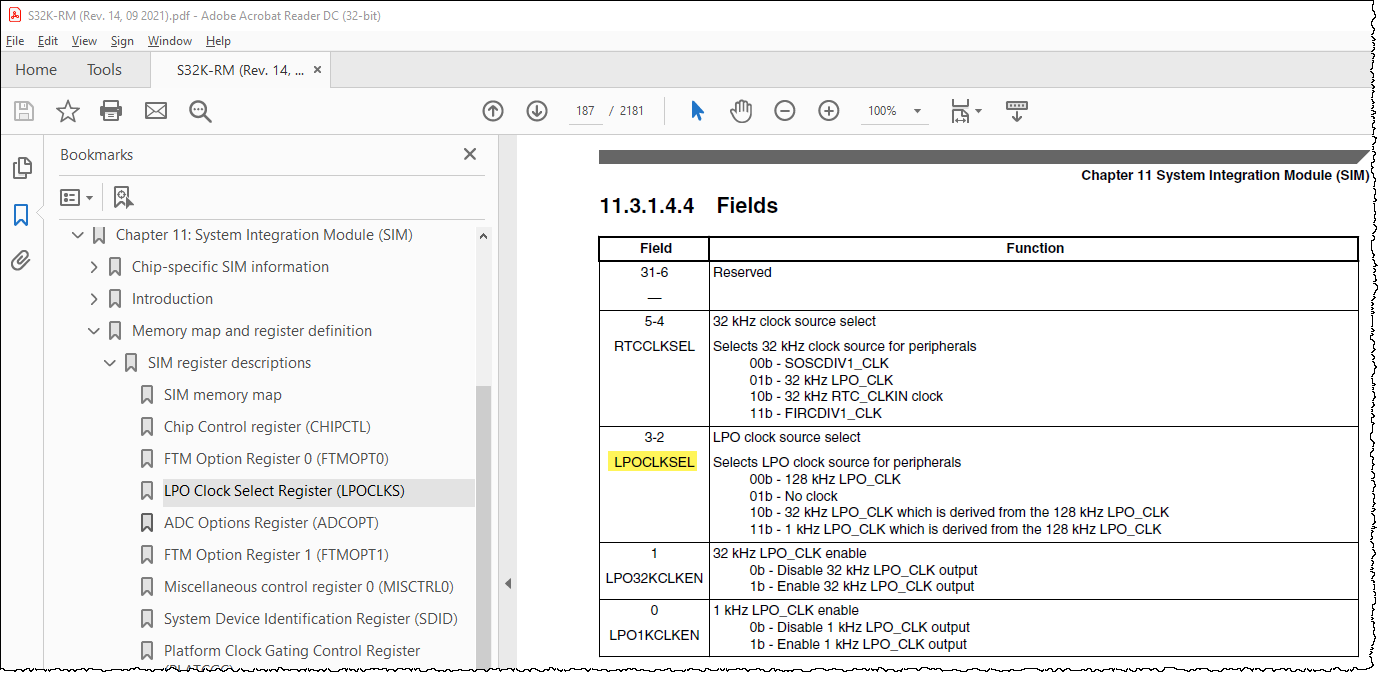Select the Hand tool in the toolbar
This screenshot has height=673, width=1378.
pyautogui.click(x=741, y=111)
